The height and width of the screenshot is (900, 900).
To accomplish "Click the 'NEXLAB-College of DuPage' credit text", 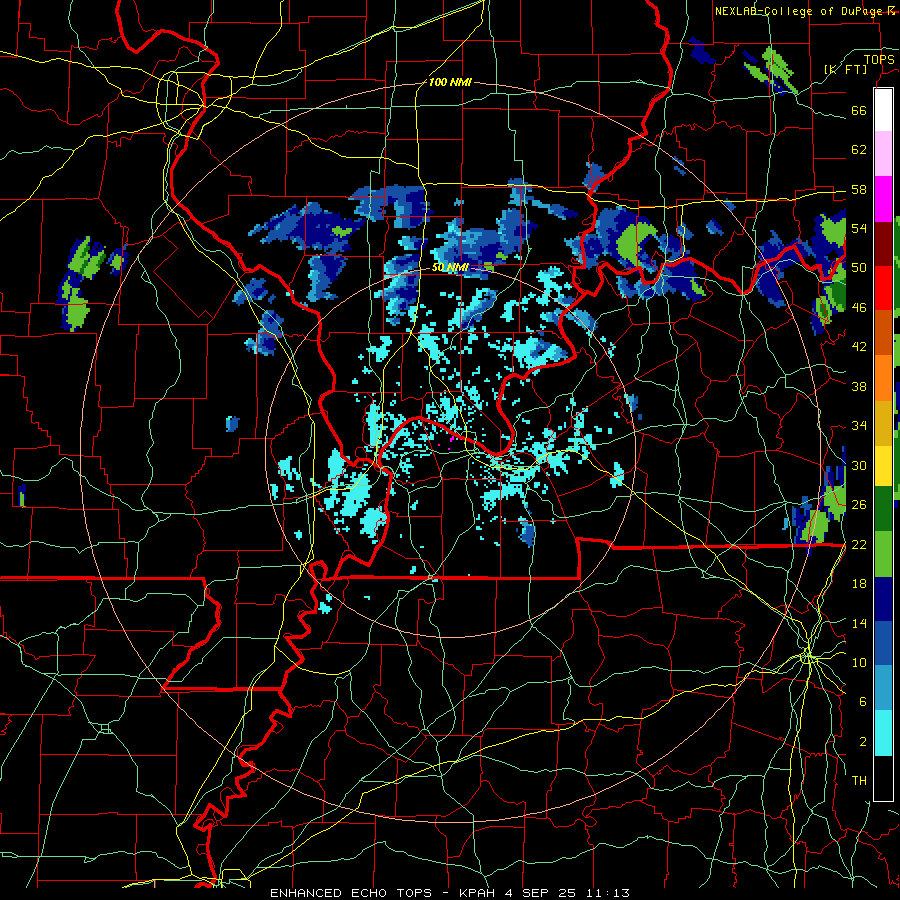I will tap(798, 11).
